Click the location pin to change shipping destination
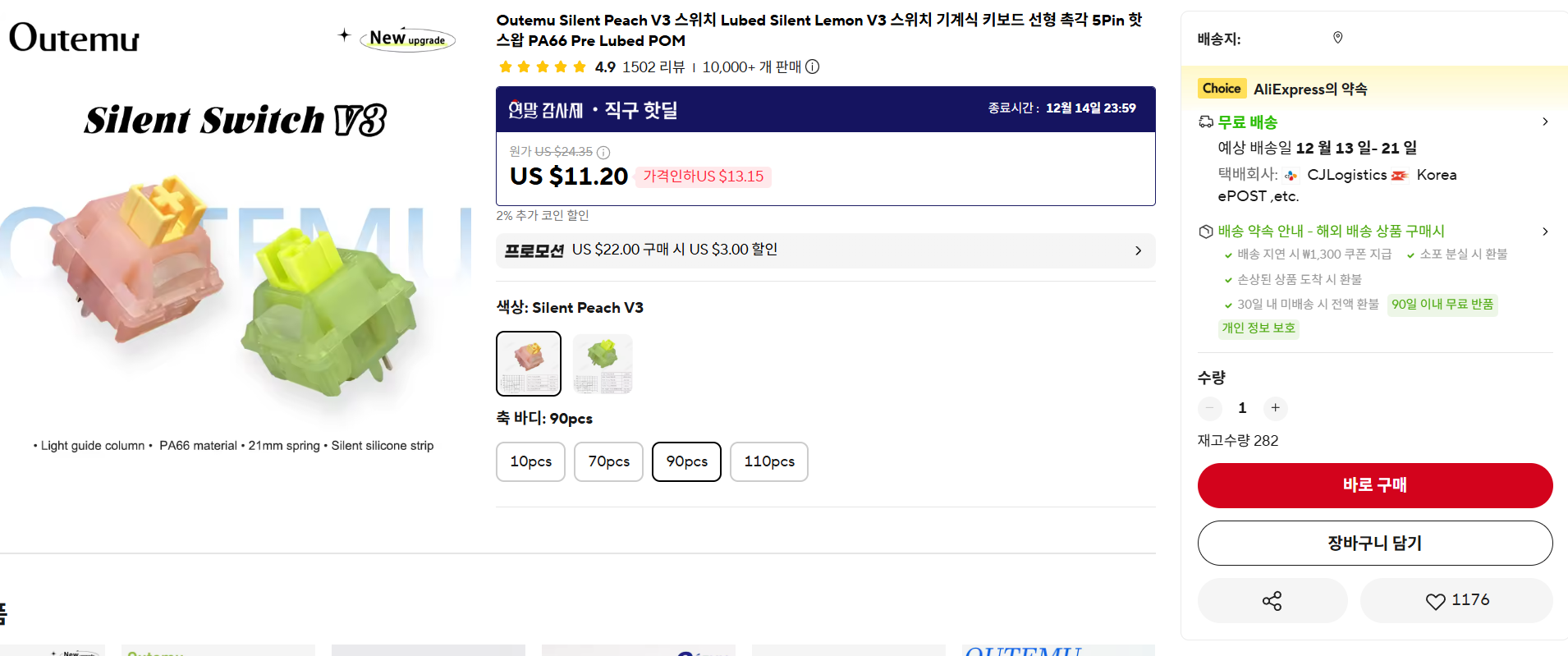Screen dimensions: 1568x656 click(x=1337, y=37)
